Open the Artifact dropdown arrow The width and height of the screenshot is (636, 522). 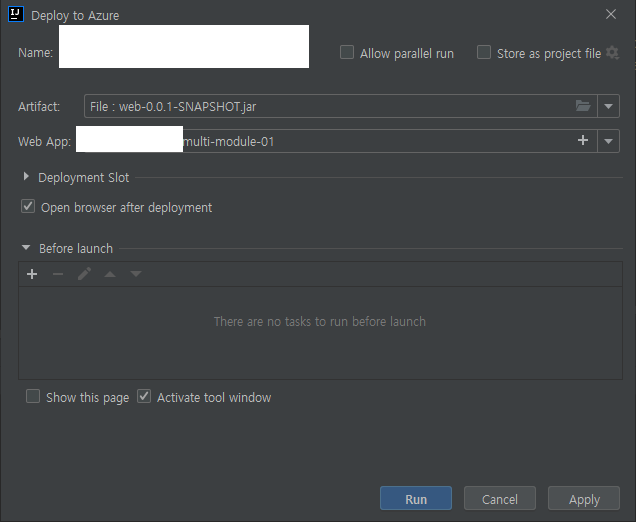pyautogui.click(x=608, y=106)
